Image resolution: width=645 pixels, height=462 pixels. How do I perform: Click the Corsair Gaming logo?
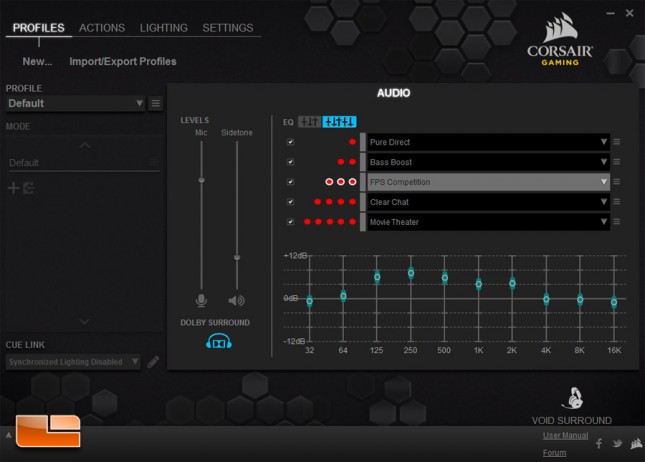pyautogui.click(x=560, y=39)
